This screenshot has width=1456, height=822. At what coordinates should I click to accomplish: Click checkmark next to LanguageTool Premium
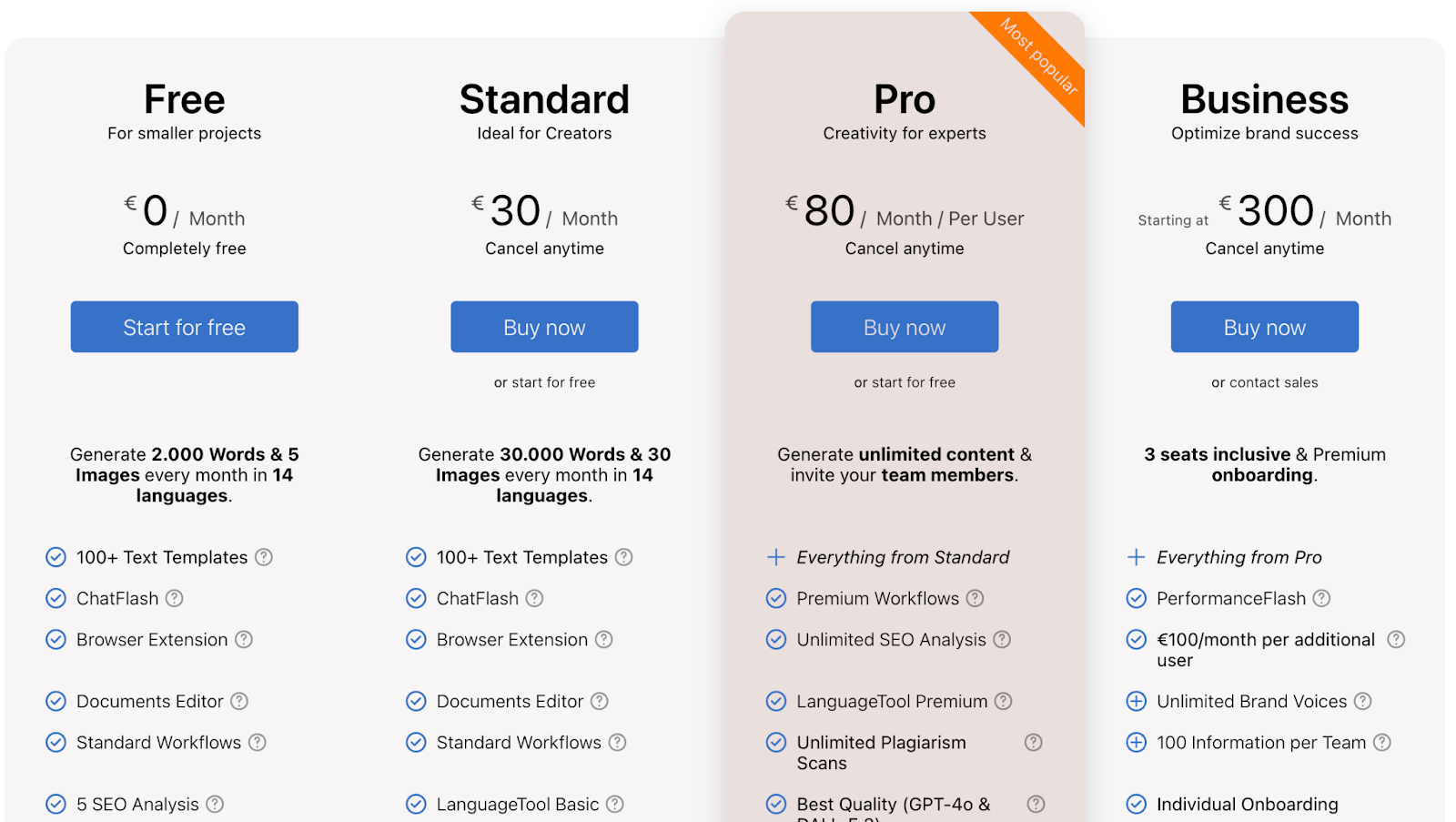click(x=776, y=701)
